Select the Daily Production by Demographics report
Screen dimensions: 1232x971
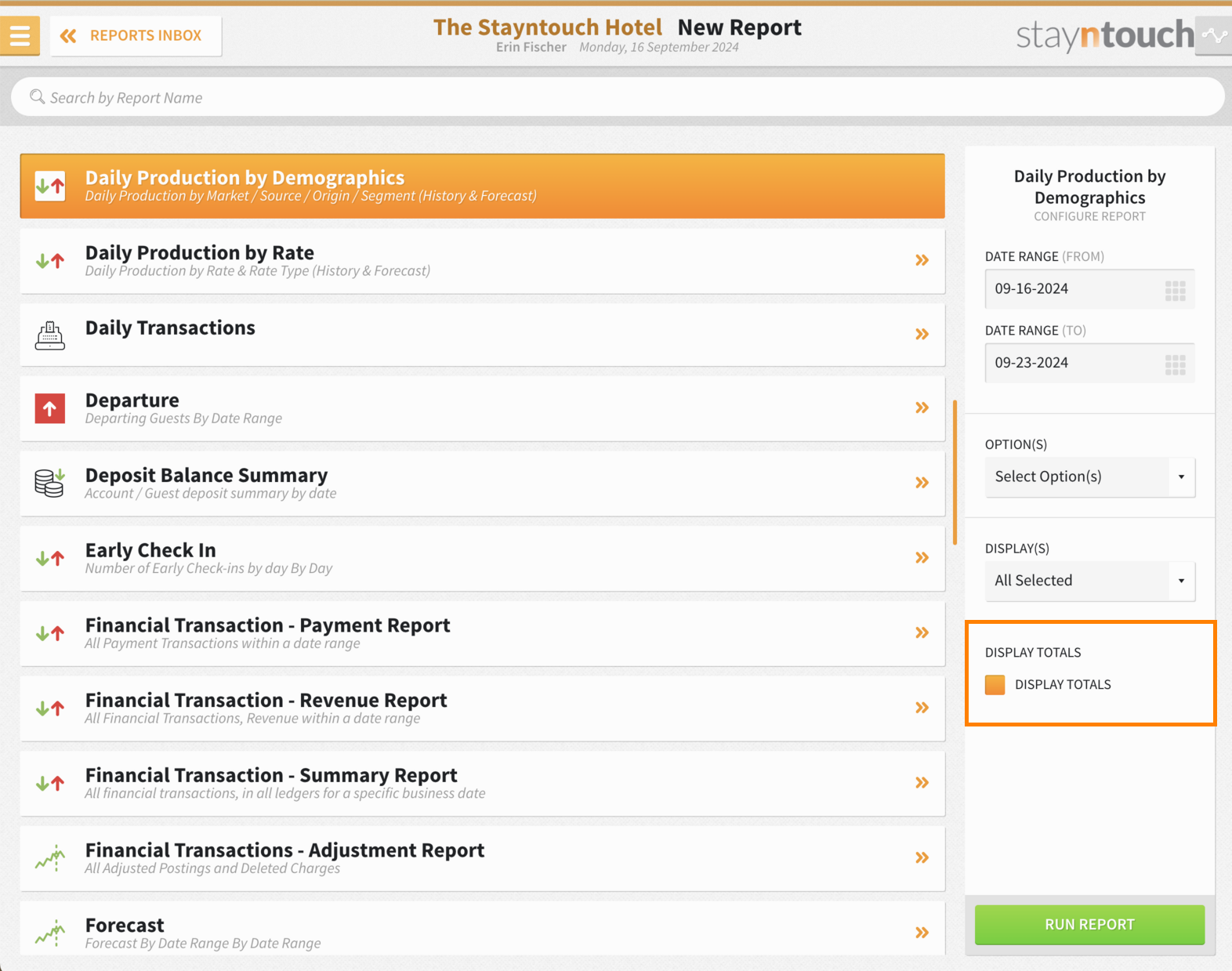(482, 186)
